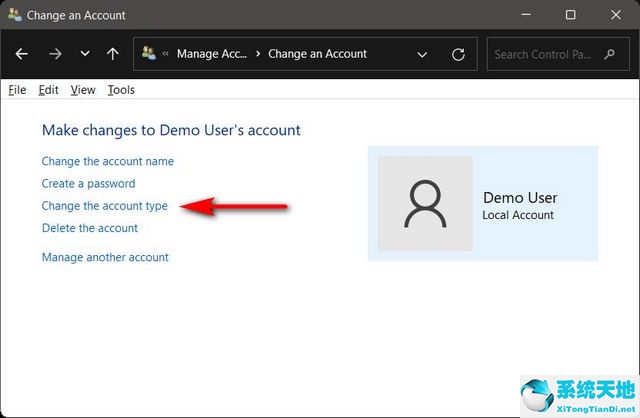Image resolution: width=640 pixels, height=418 pixels.
Task: Expand the chevron after Manage Acc... breadcrumb
Action: pyautogui.click(x=258, y=54)
